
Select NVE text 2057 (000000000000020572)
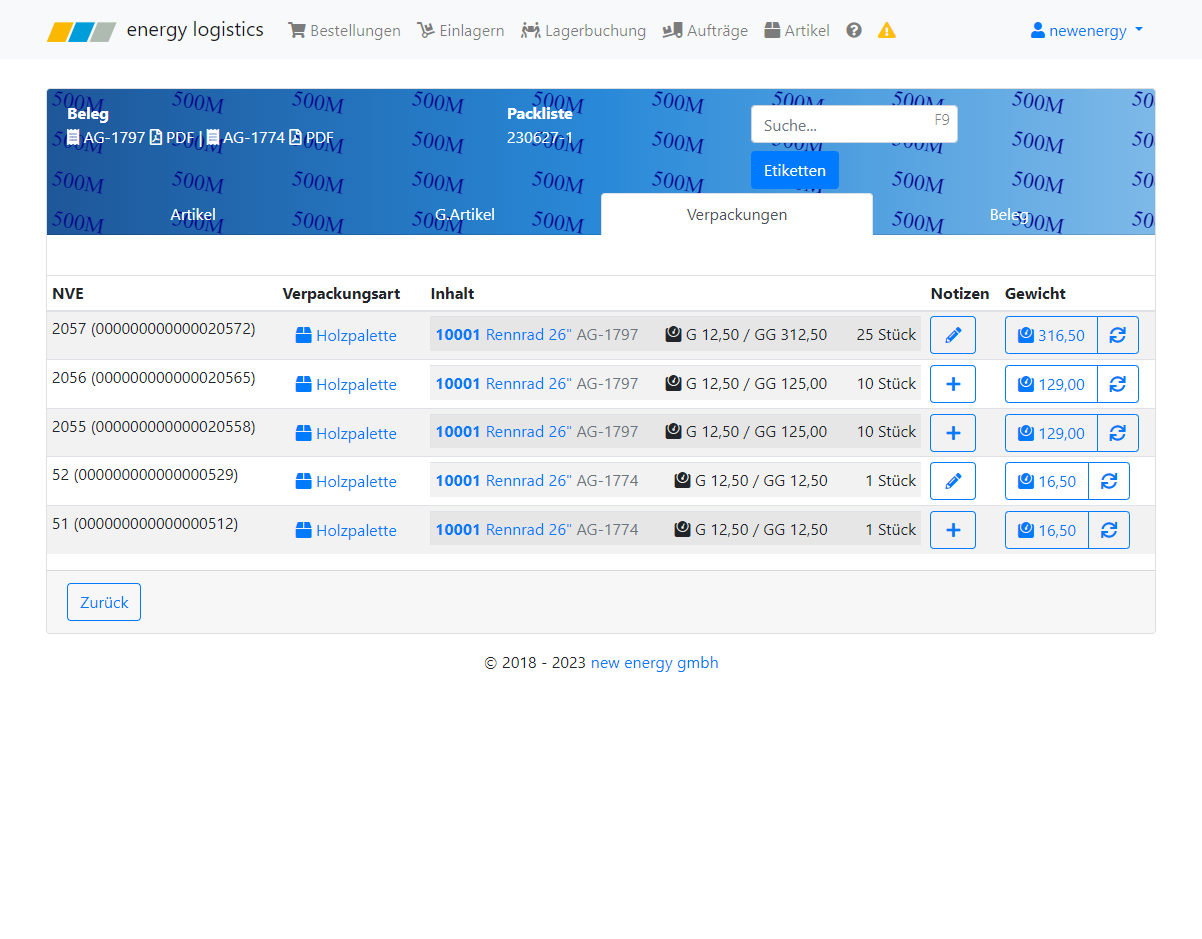[154, 328]
